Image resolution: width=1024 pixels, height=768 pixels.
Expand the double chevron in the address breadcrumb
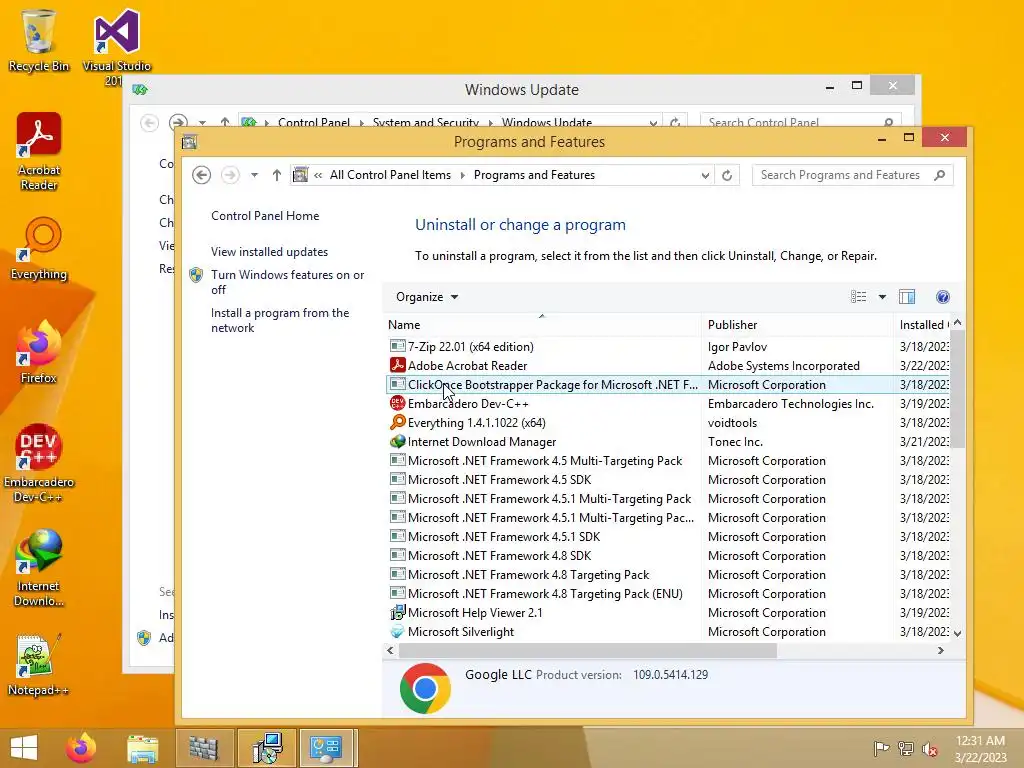click(x=318, y=175)
